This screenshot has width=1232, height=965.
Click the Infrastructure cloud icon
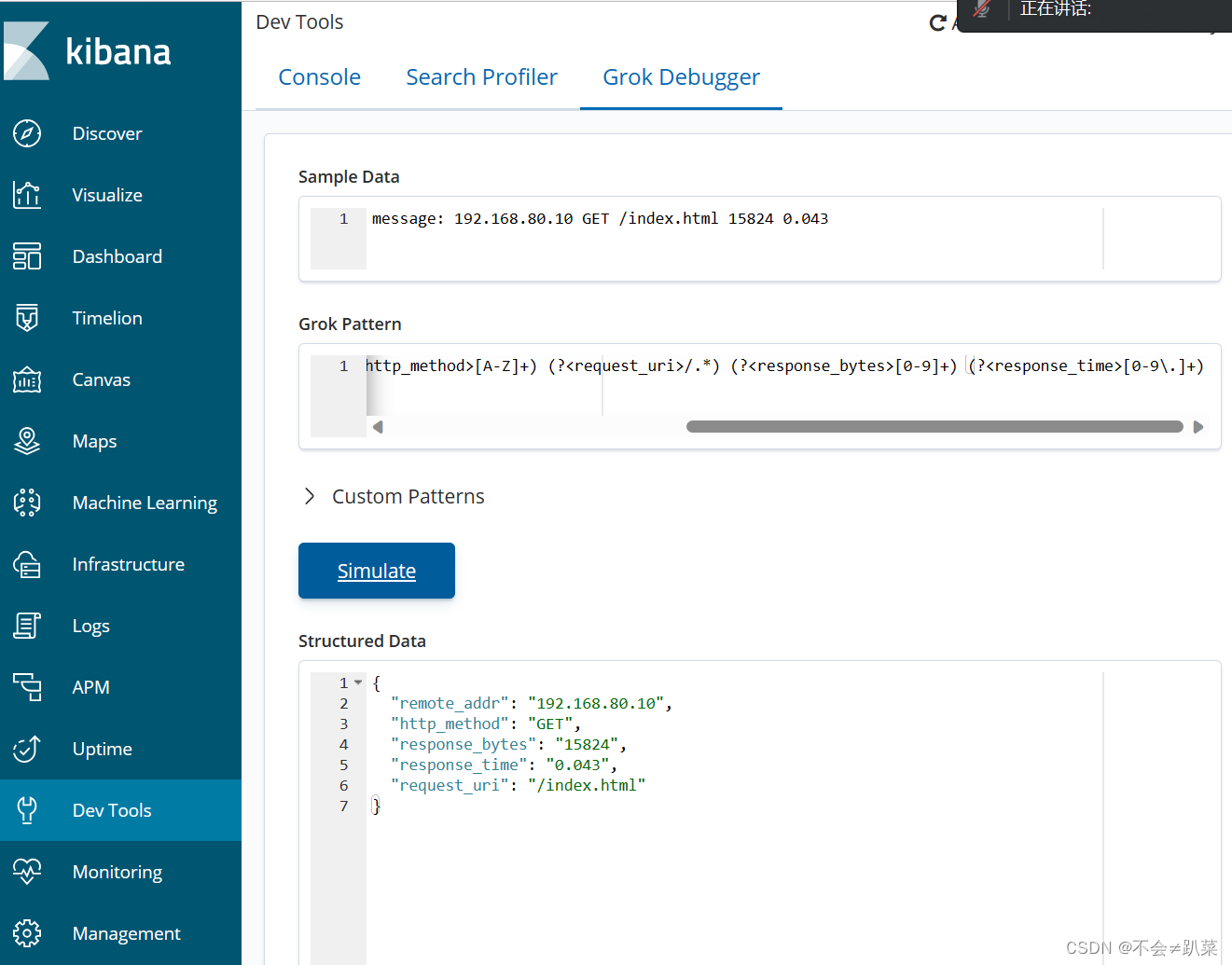[x=27, y=564]
